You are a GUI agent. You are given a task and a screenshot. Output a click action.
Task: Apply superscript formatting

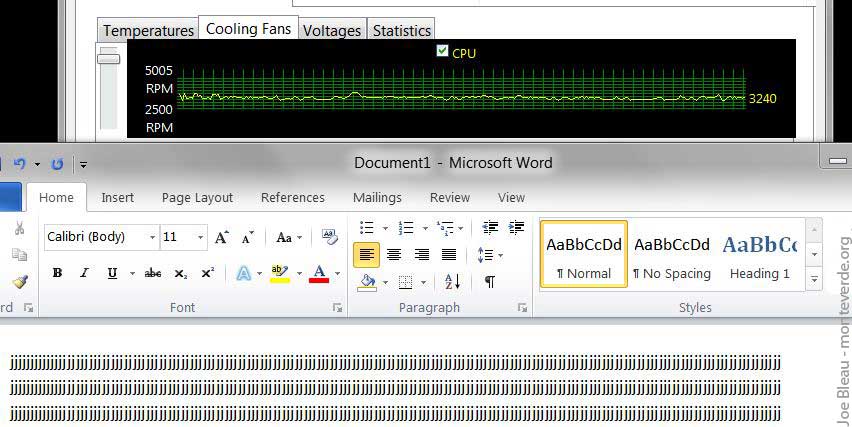coord(208,273)
